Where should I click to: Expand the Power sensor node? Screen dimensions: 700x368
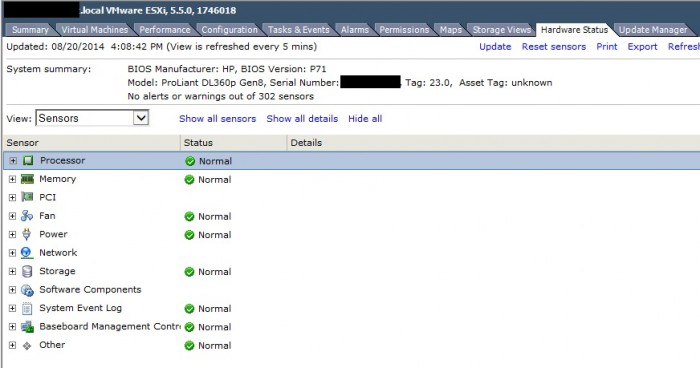[x=12, y=234]
